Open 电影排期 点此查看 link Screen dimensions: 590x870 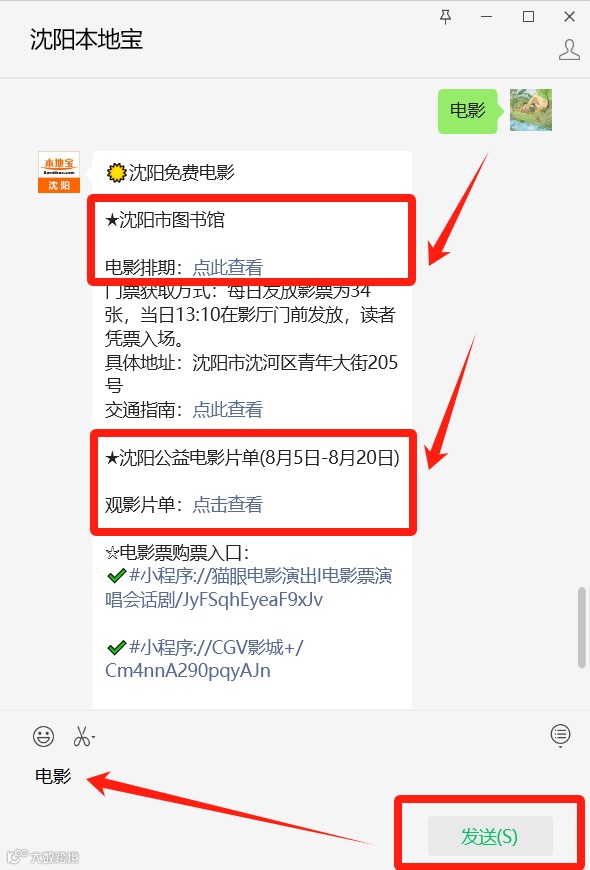(x=228, y=267)
